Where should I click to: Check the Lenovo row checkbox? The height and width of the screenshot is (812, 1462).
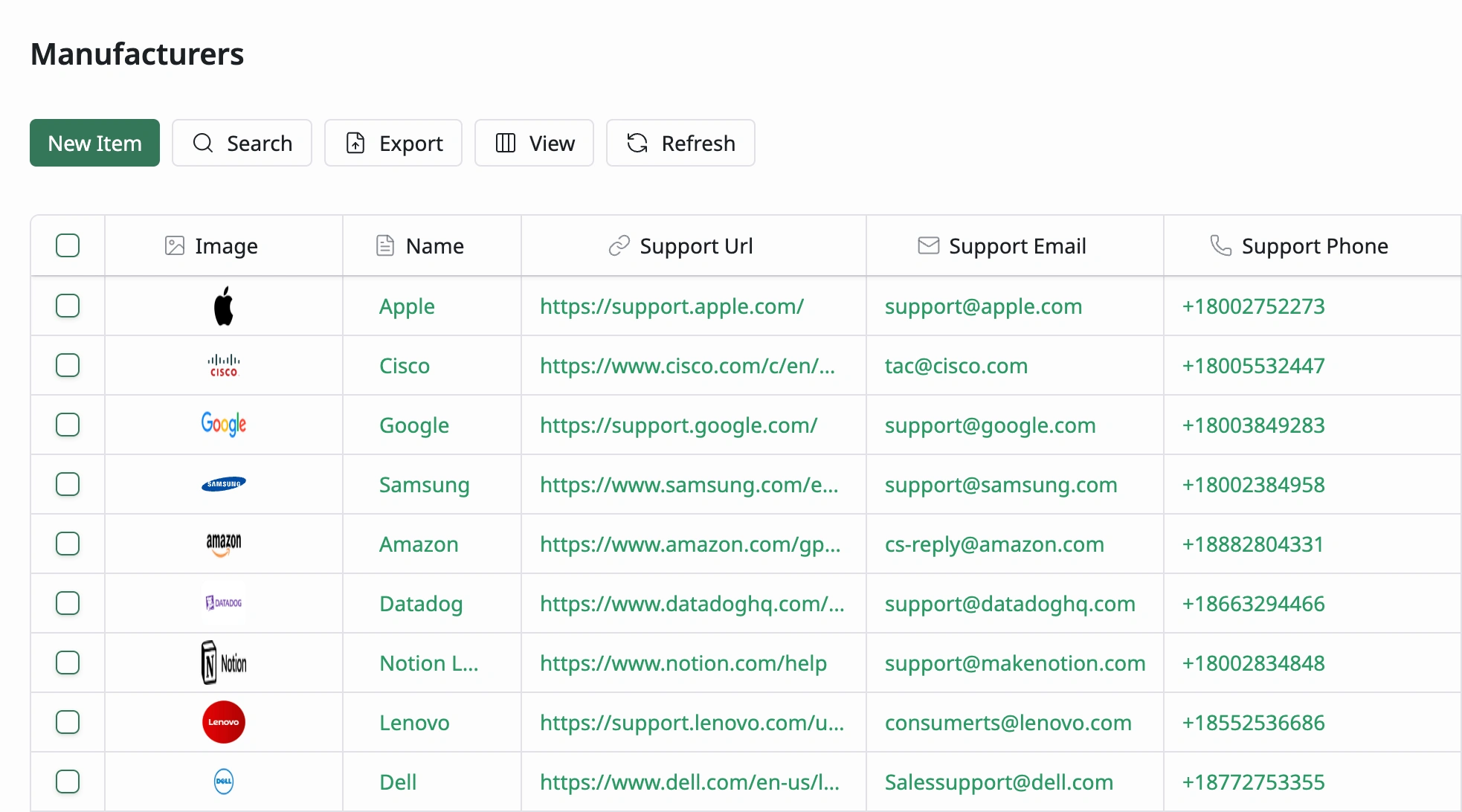pyautogui.click(x=68, y=722)
